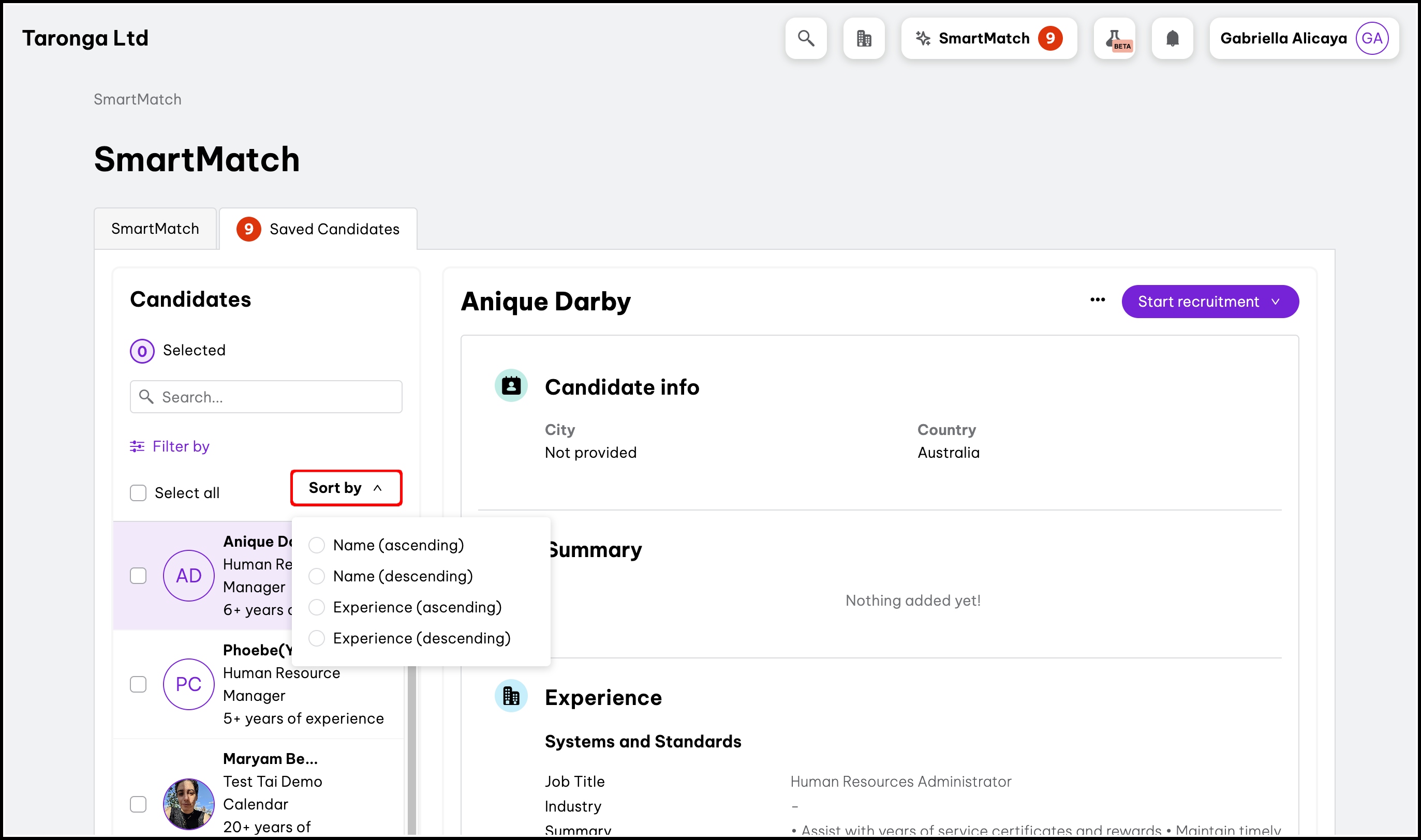Click the red 9 badge on Saved Candidates
Screen dimensions: 1421x840
[248, 229]
